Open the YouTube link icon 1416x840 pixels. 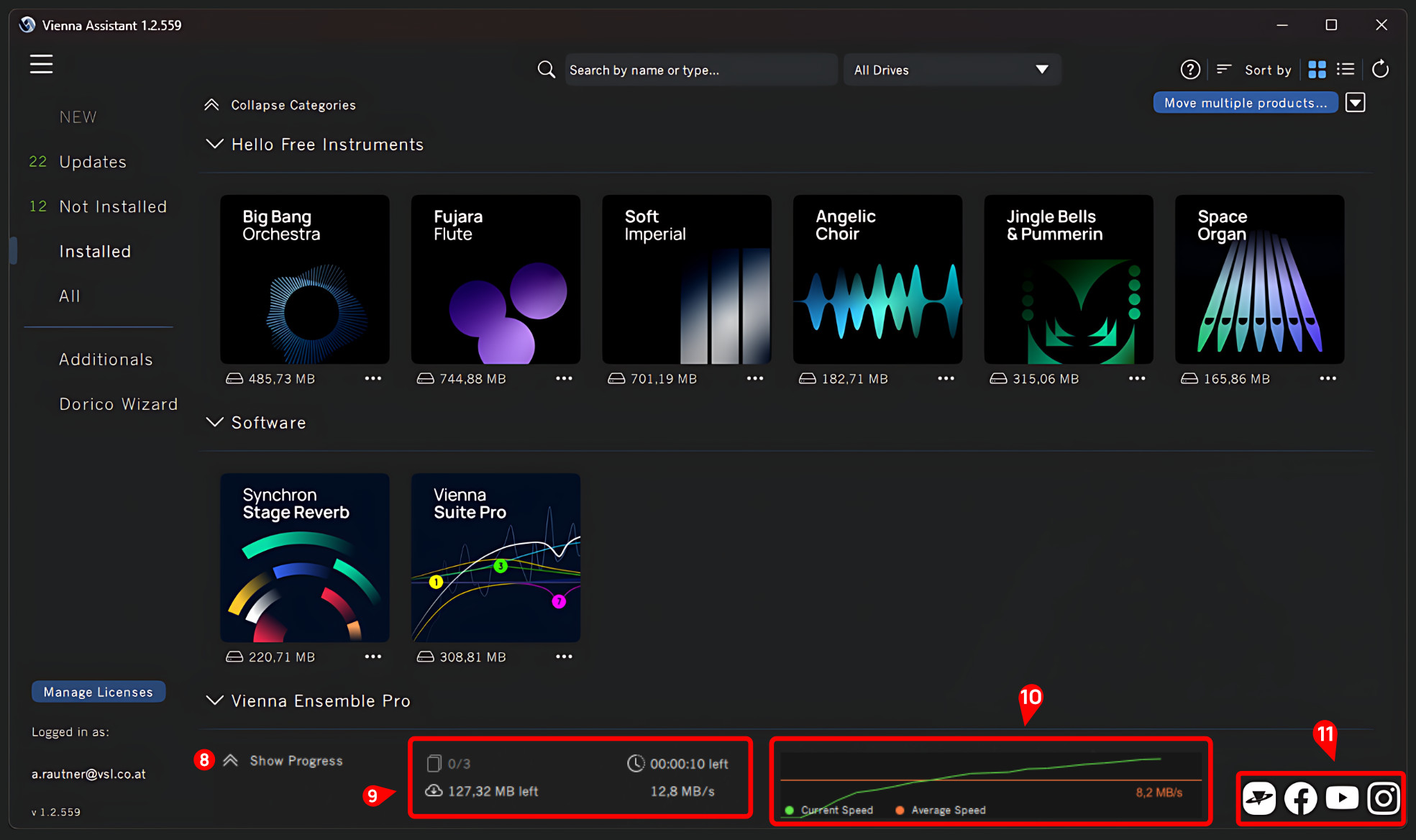[1342, 798]
